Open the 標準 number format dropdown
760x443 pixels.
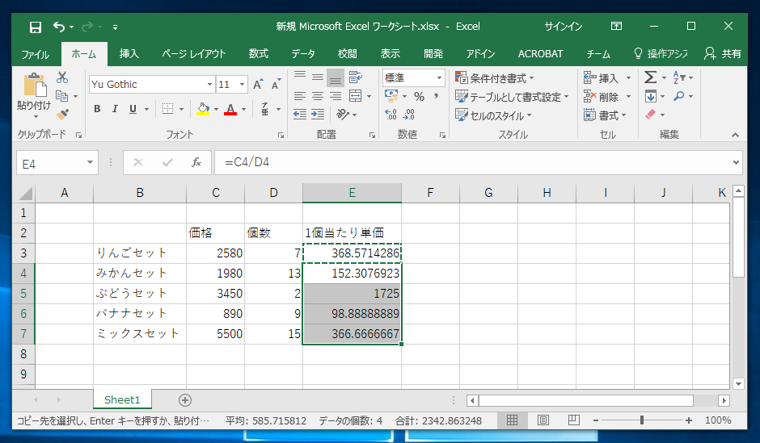click(438, 78)
